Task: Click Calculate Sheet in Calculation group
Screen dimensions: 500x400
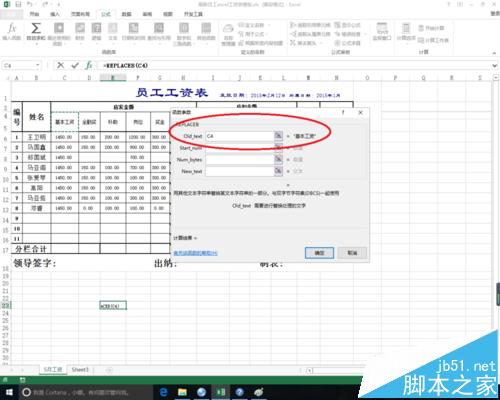Action: 433,40
